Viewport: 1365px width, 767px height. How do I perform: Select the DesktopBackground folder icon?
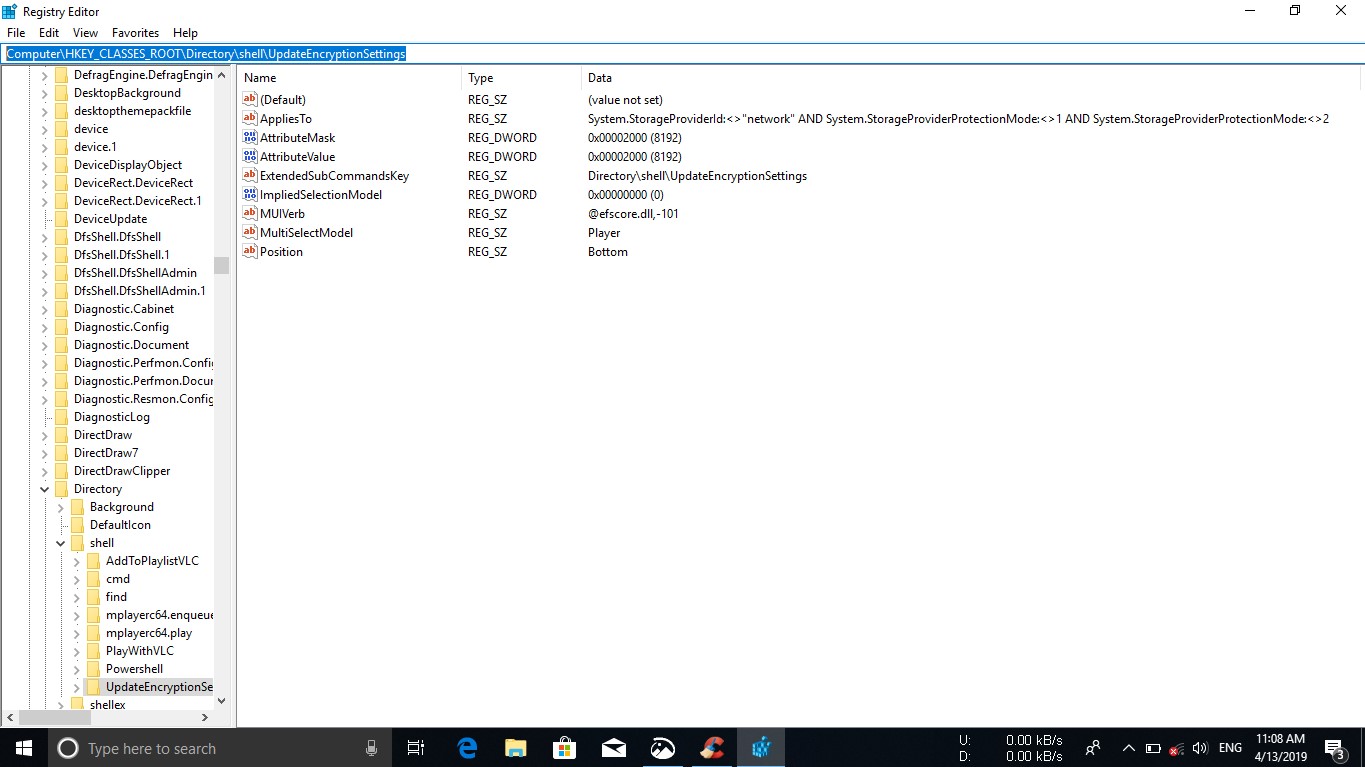point(61,93)
